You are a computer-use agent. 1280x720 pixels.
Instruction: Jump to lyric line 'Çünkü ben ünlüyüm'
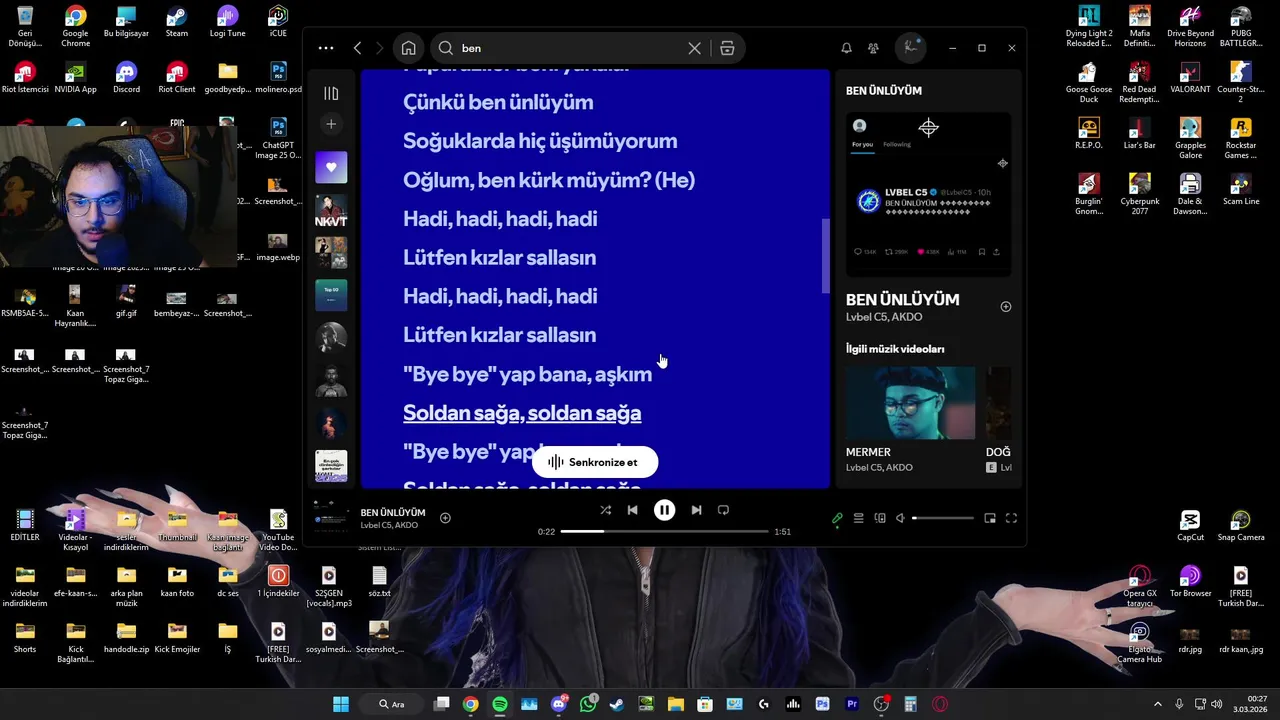498,102
